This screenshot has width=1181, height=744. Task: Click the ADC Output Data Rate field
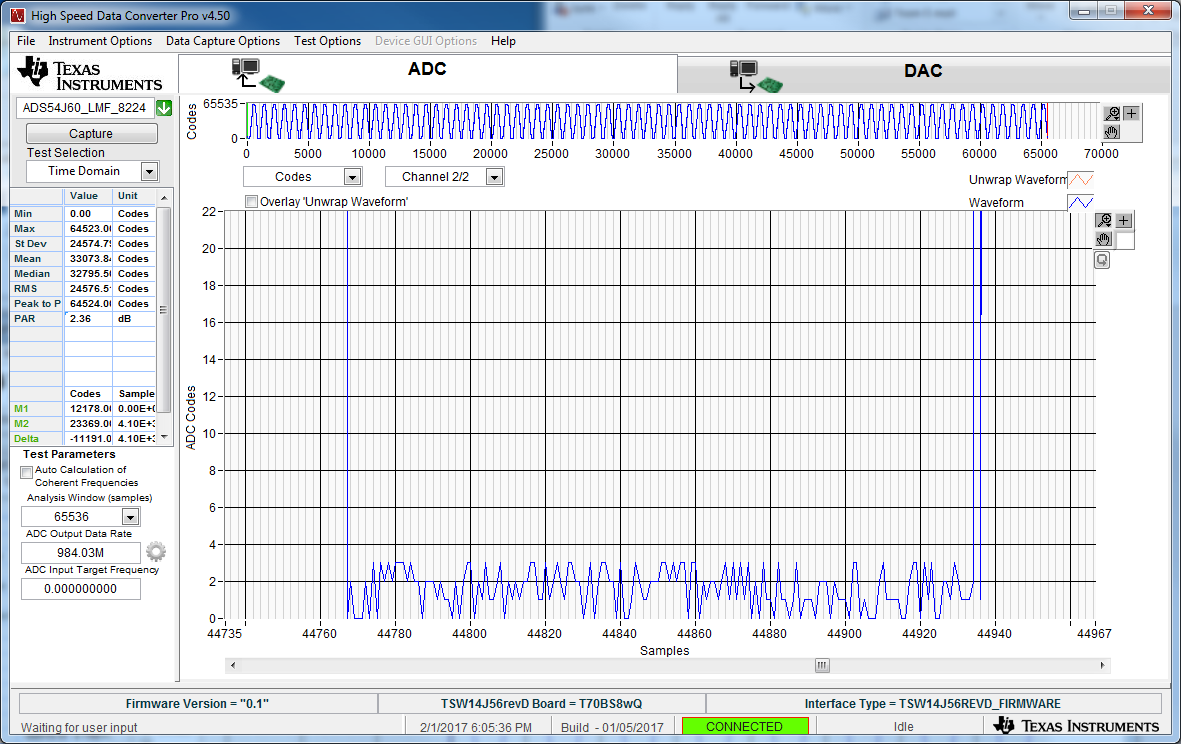[x=81, y=553]
